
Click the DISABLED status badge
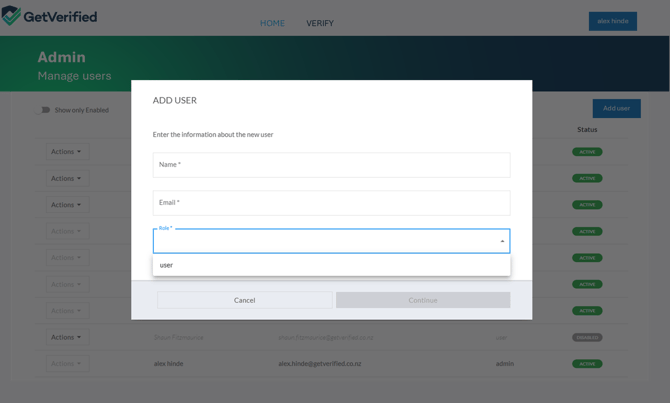click(x=587, y=337)
